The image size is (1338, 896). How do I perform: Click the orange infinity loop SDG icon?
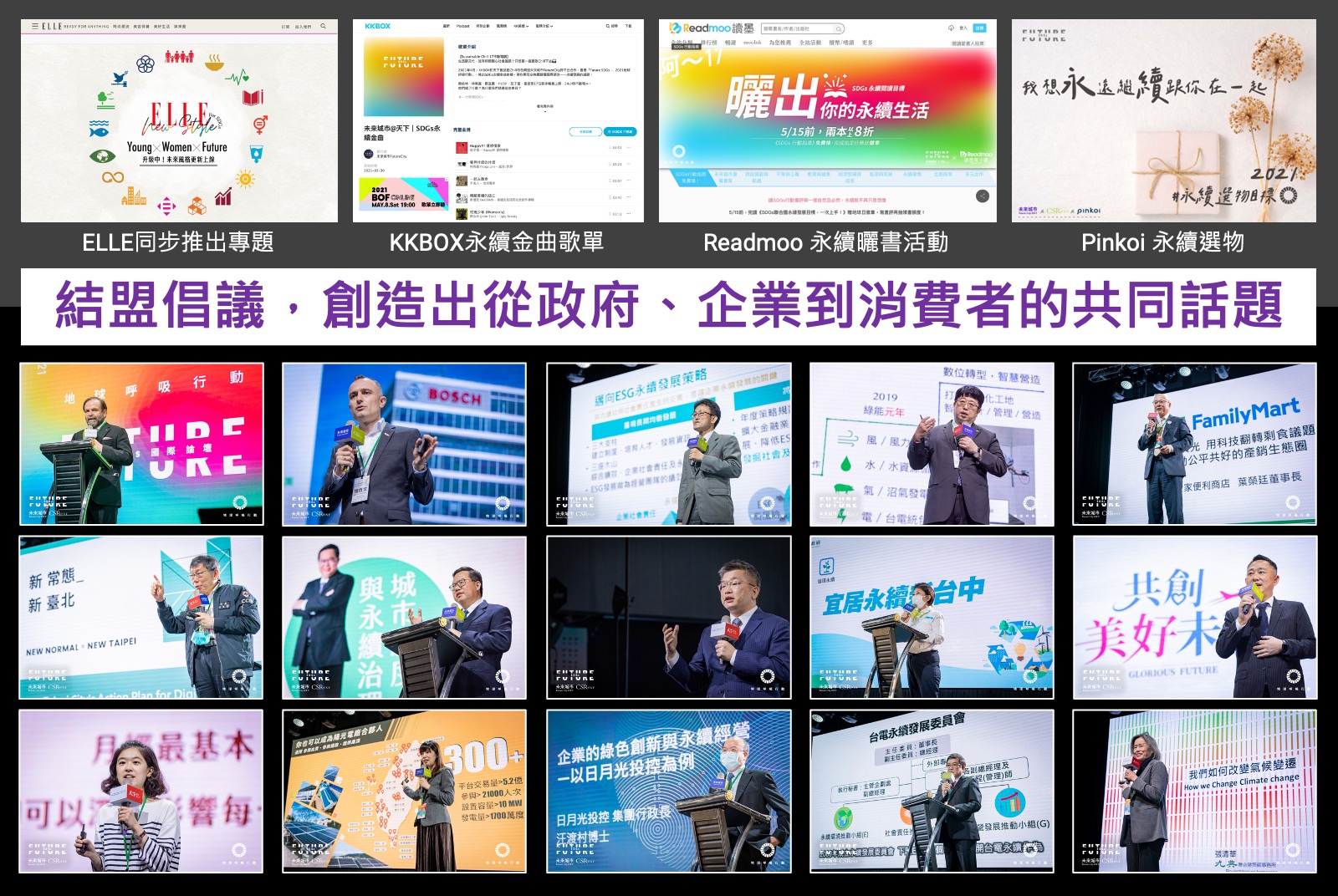[x=113, y=177]
